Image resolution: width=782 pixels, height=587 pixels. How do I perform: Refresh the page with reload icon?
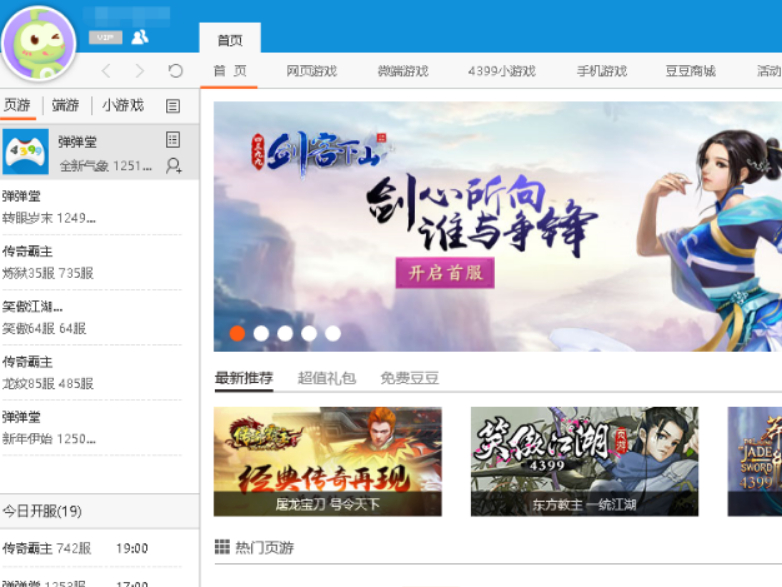click(x=175, y=71)
